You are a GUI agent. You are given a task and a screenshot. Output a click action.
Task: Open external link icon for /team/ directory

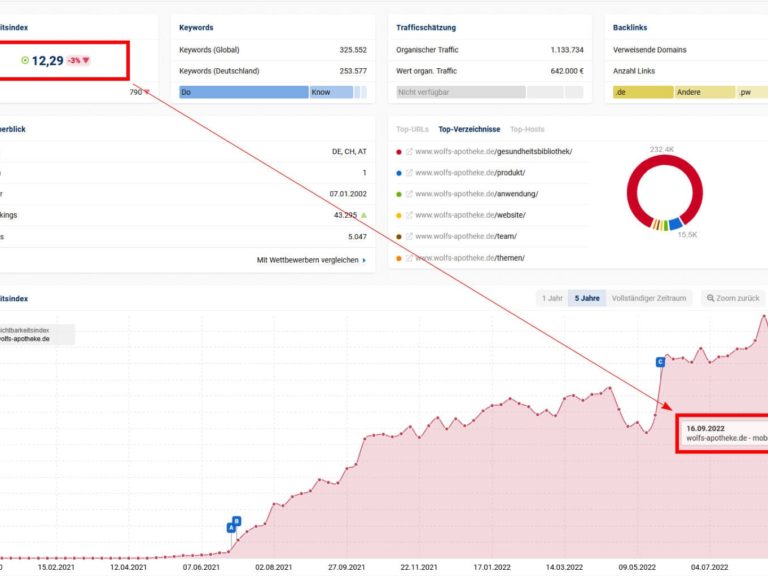(409, 236)
